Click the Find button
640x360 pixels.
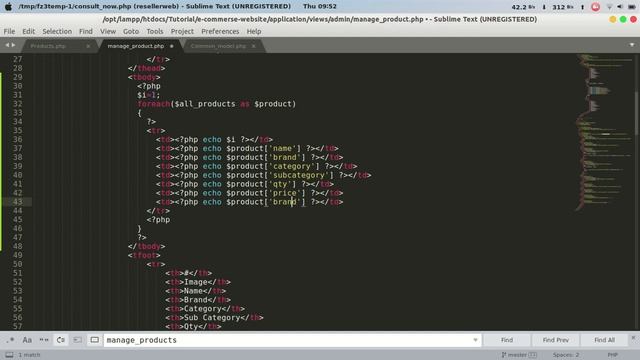click(x=507, y=340)
